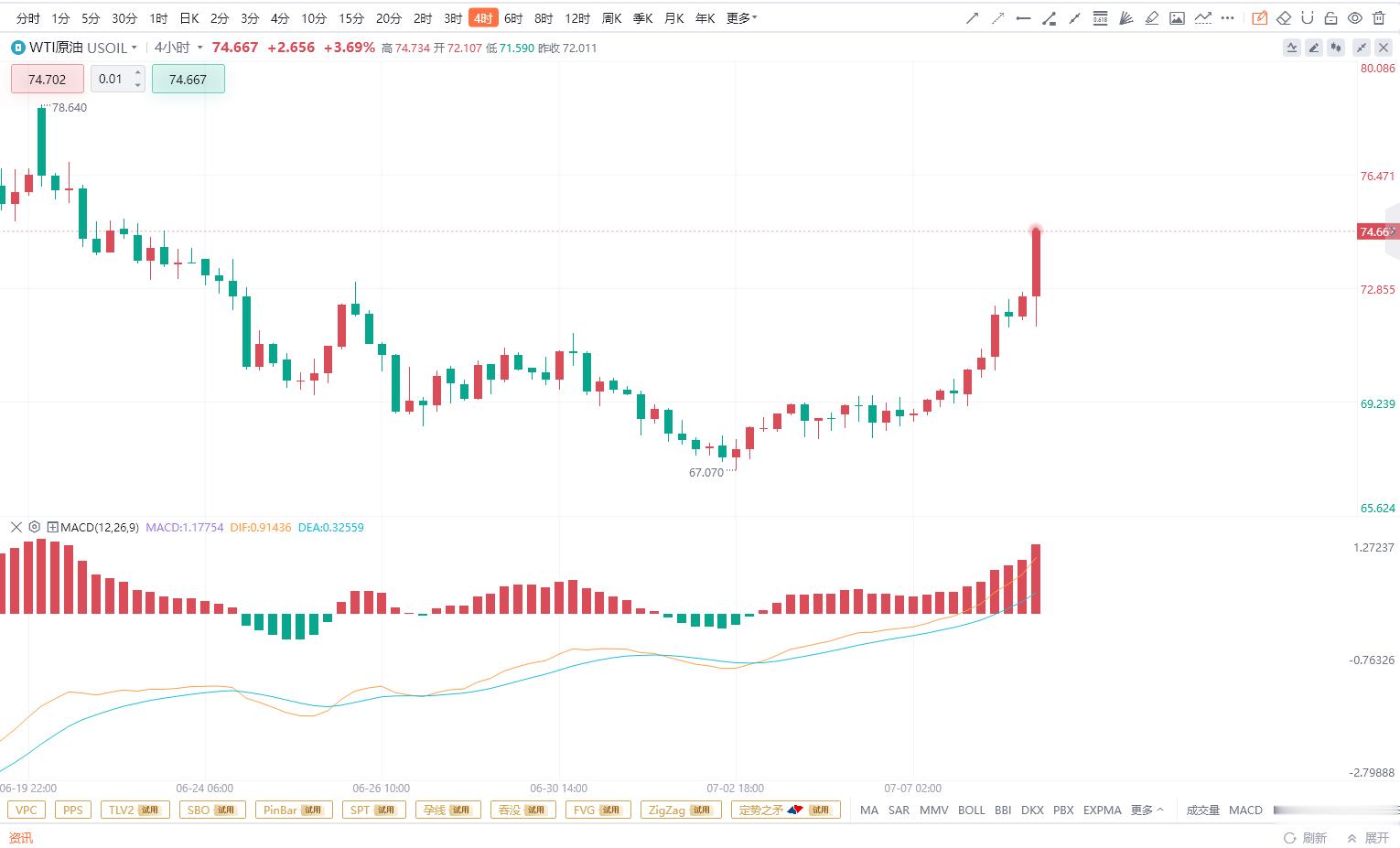This screenshot has width=1400, height=848.
Task: Toggle drawings visibility with the eye icon
Action: [x=1355, y=18]
